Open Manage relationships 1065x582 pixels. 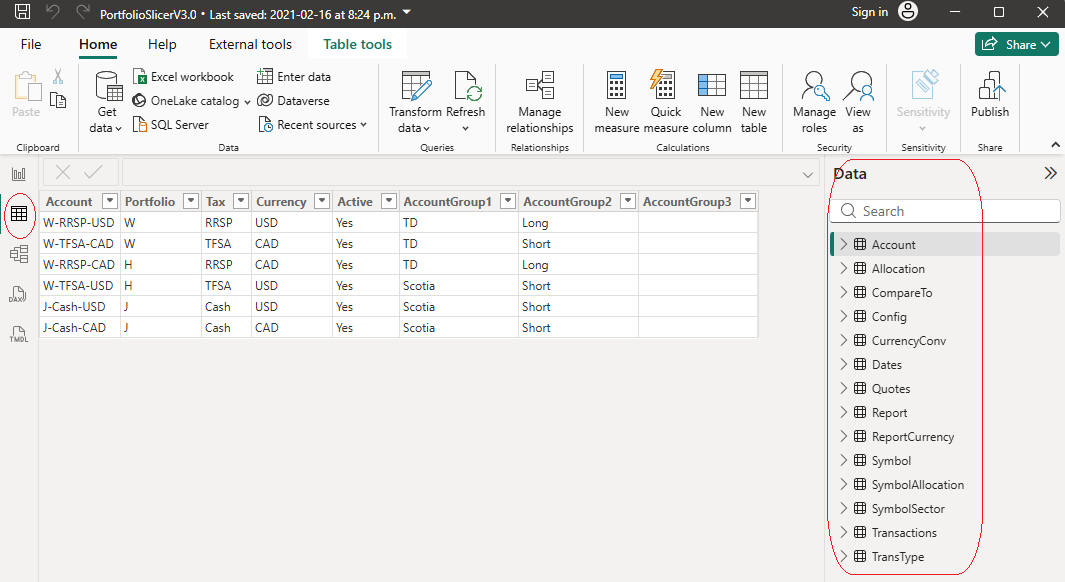[x=539, y=102]
